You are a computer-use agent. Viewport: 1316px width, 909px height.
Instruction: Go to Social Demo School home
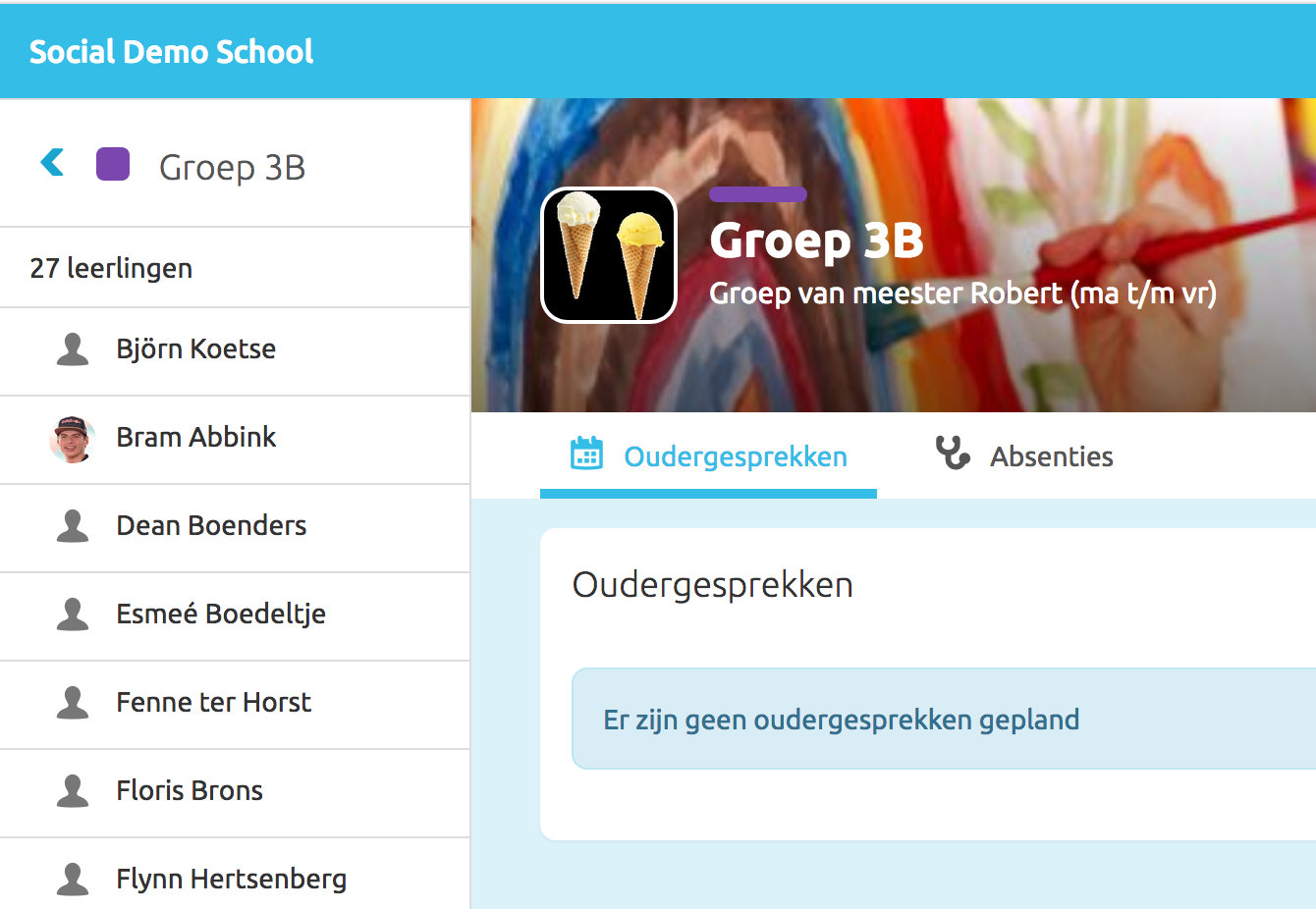click(171, 51)
